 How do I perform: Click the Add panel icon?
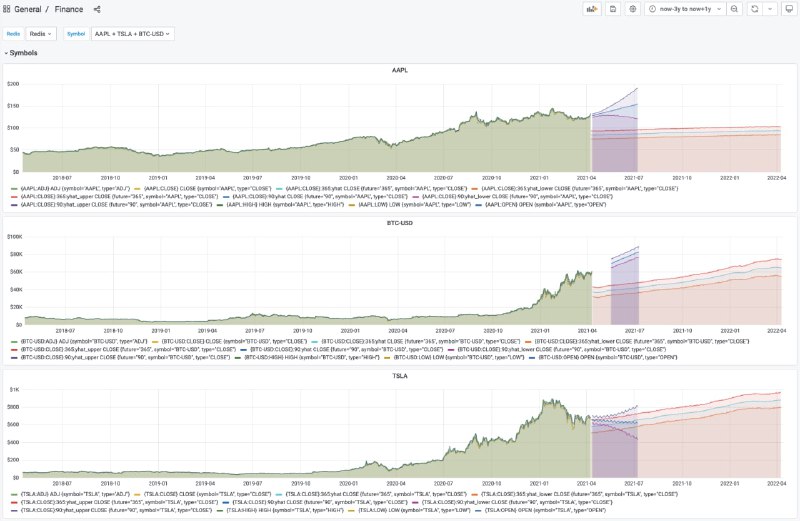pyautogui.click(x=592, y=9)
